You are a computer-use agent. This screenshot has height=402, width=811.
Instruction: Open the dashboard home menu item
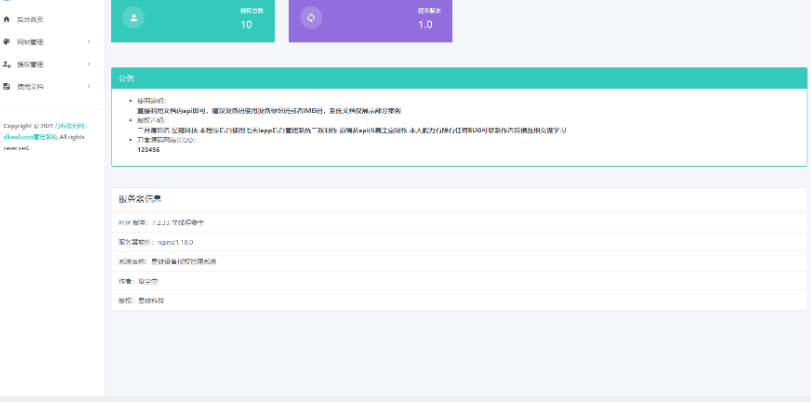point(30,20)
